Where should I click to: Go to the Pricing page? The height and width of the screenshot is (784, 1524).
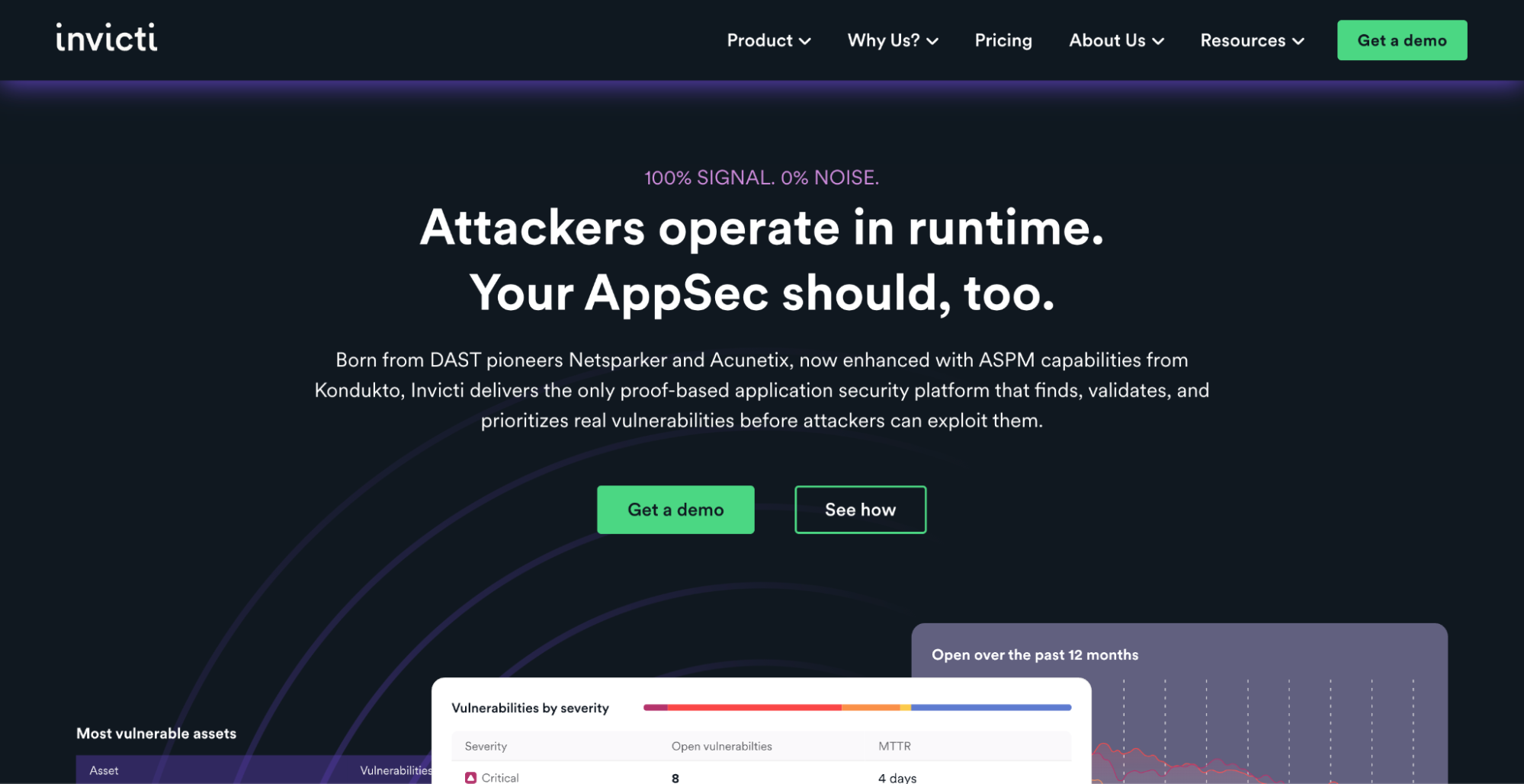tap(1003, 40)
